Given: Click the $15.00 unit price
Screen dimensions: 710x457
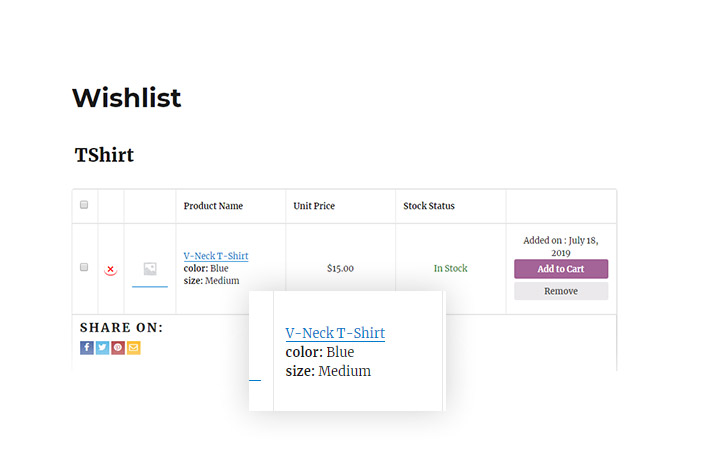Looking at the screenshot, I should (341, 268).
